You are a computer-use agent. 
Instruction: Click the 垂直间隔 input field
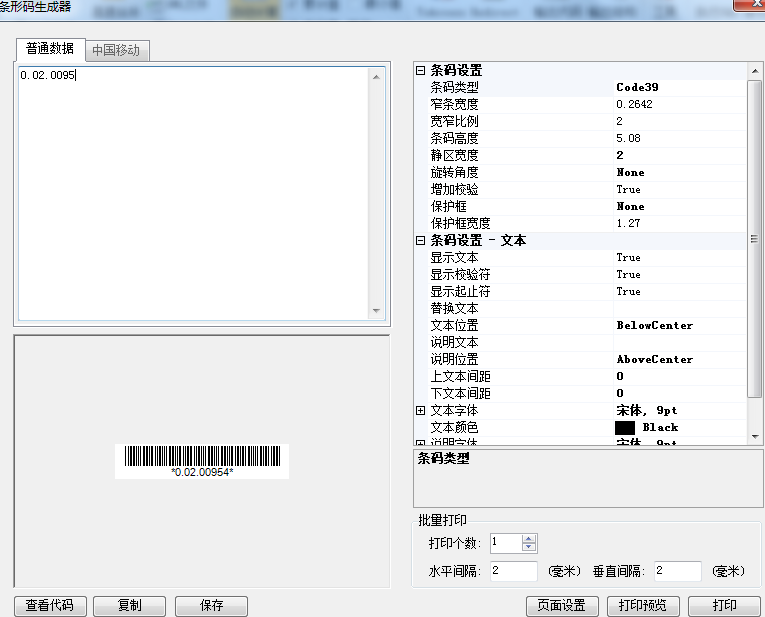(678, 571)
